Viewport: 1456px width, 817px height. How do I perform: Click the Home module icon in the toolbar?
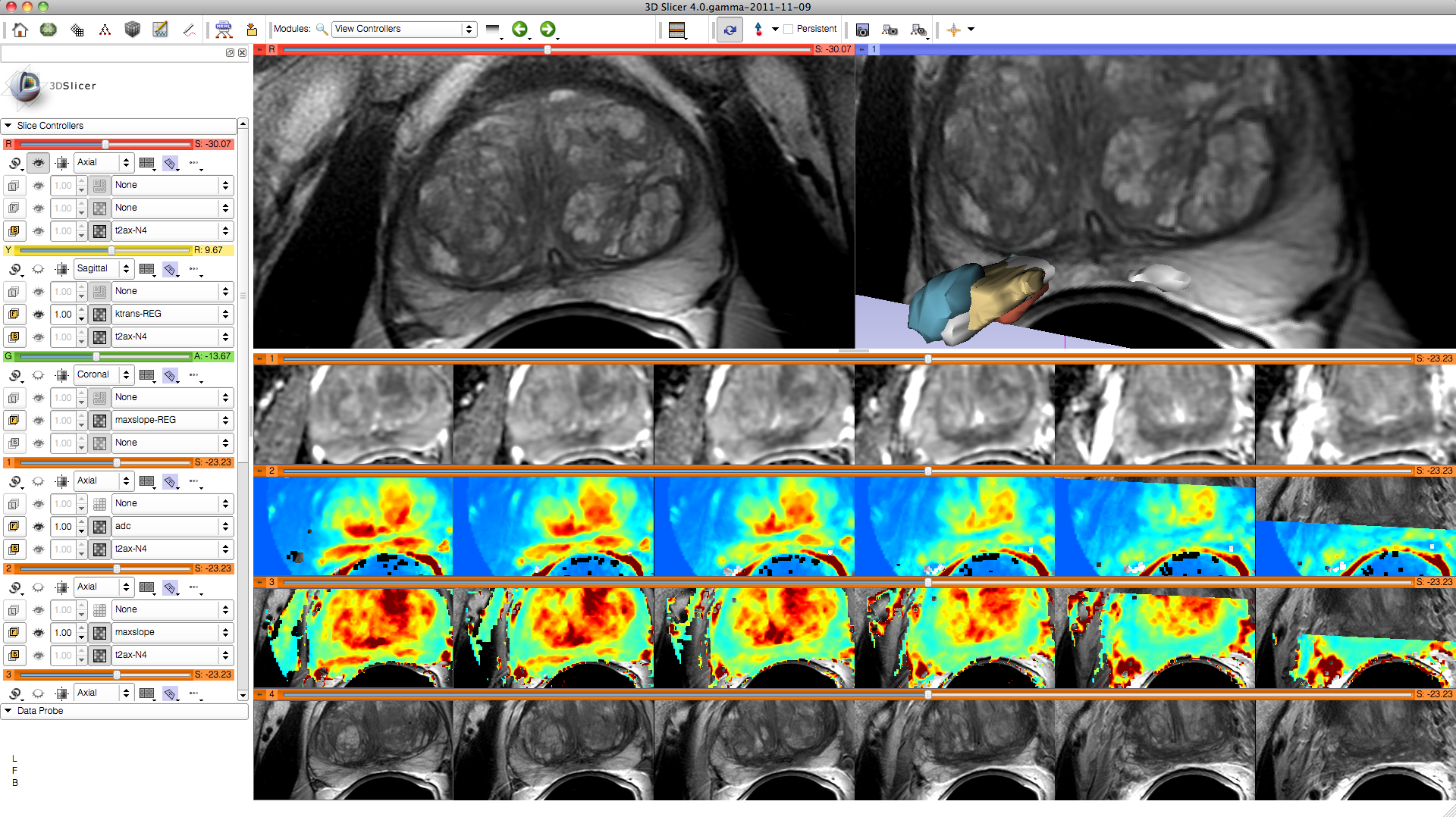coord(20,30)
